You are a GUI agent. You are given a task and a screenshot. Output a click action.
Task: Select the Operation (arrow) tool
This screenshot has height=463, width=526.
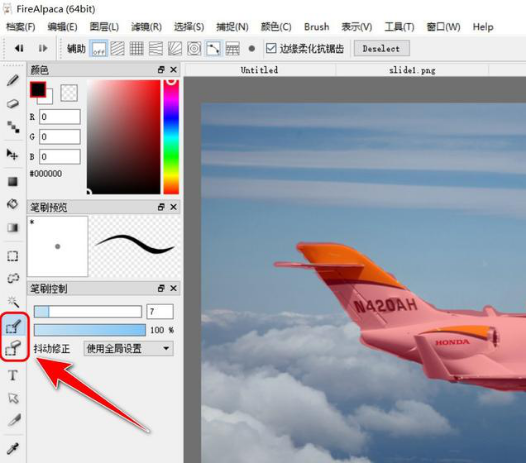click(13, 398)
